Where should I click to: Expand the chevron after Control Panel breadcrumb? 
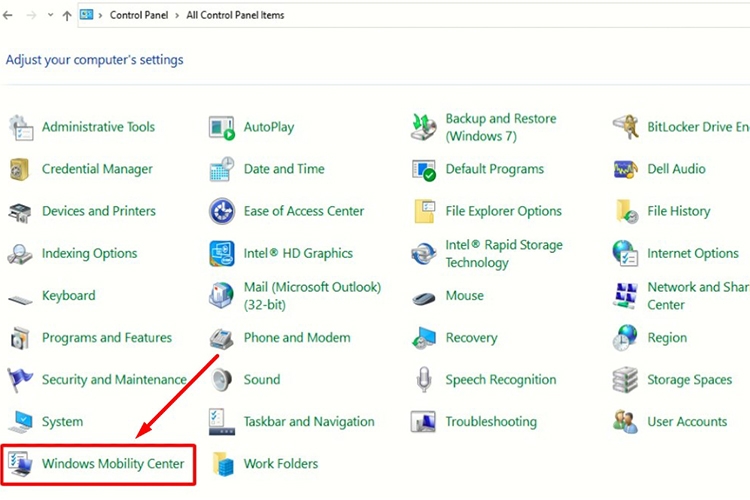point(176,15)
